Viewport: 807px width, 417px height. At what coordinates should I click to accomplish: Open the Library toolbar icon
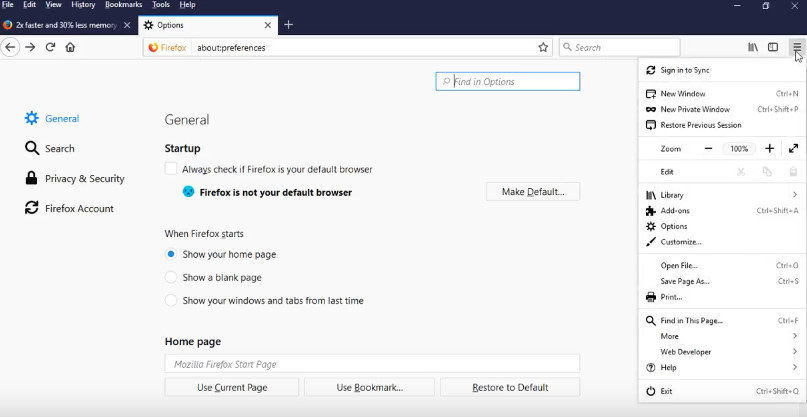(x=753, y=47)
